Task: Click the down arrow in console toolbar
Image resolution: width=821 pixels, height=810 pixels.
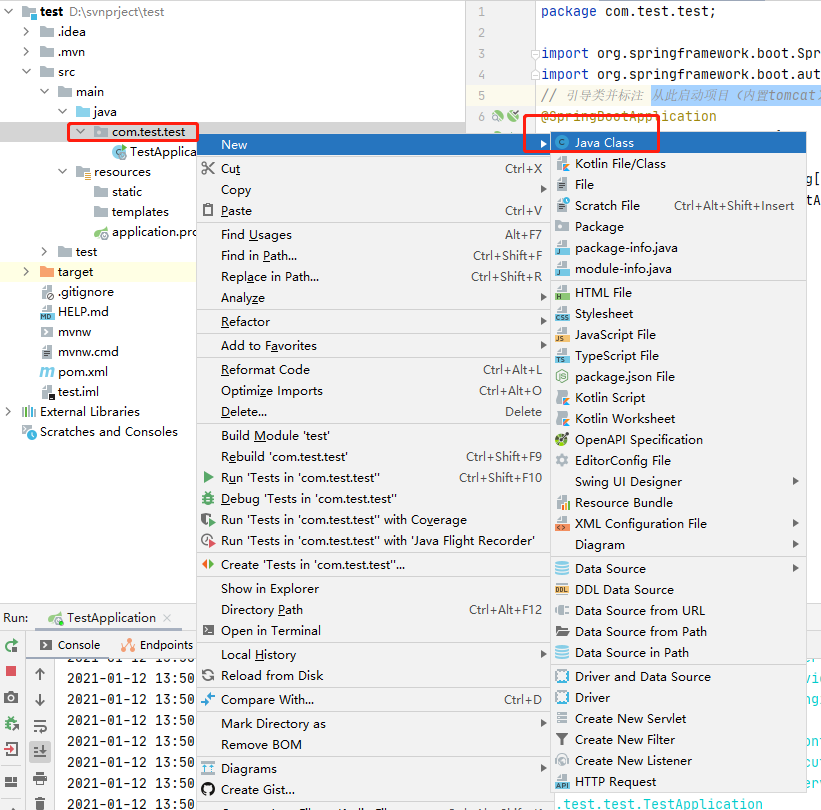Action: pos(40,700)
